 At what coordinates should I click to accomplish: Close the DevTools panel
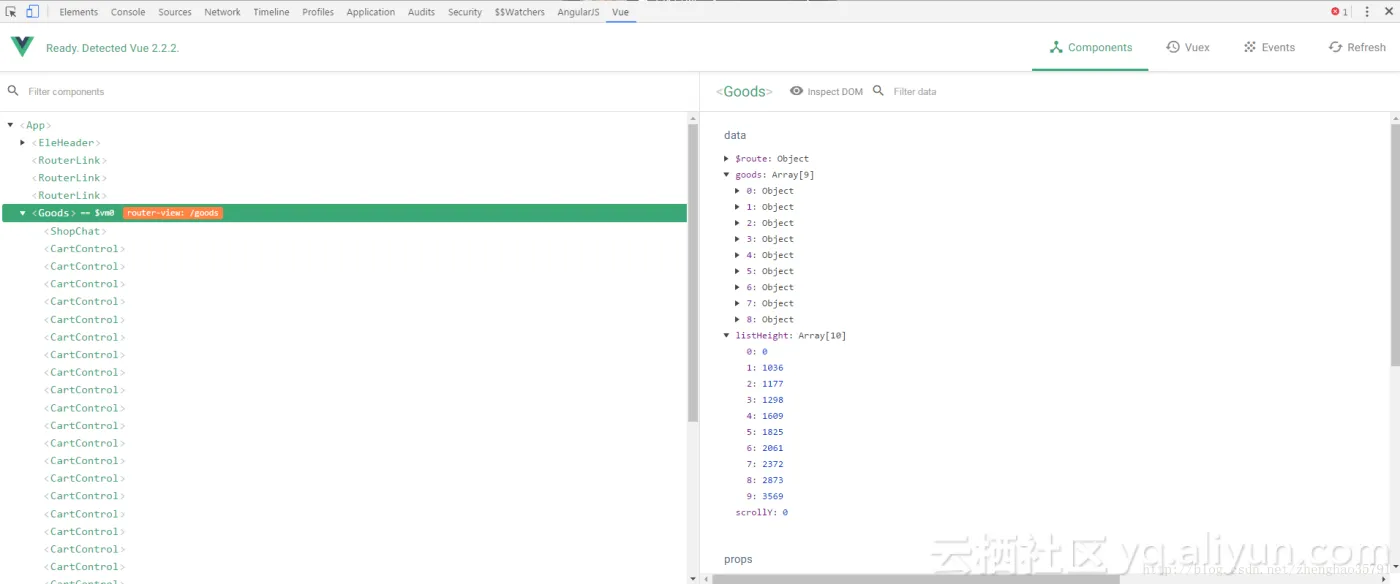point(1388,12)
